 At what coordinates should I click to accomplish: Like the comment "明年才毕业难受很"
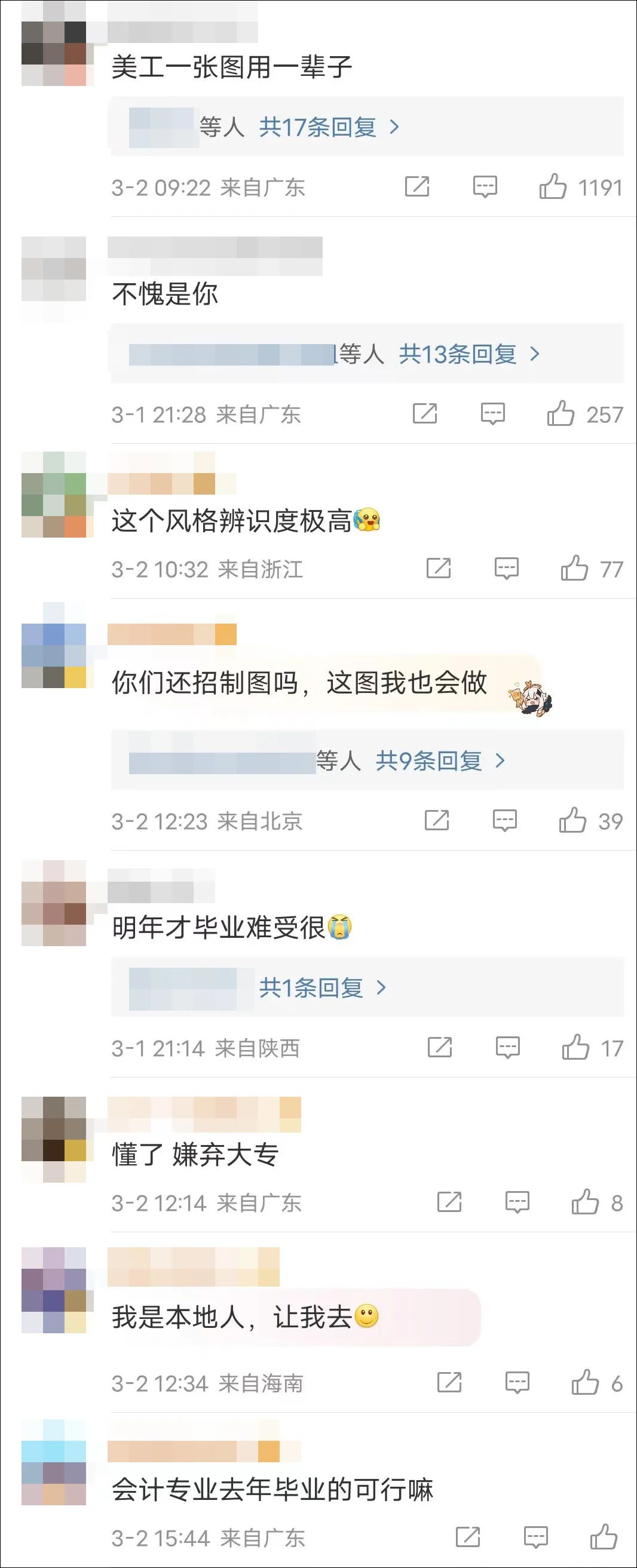592,1048
